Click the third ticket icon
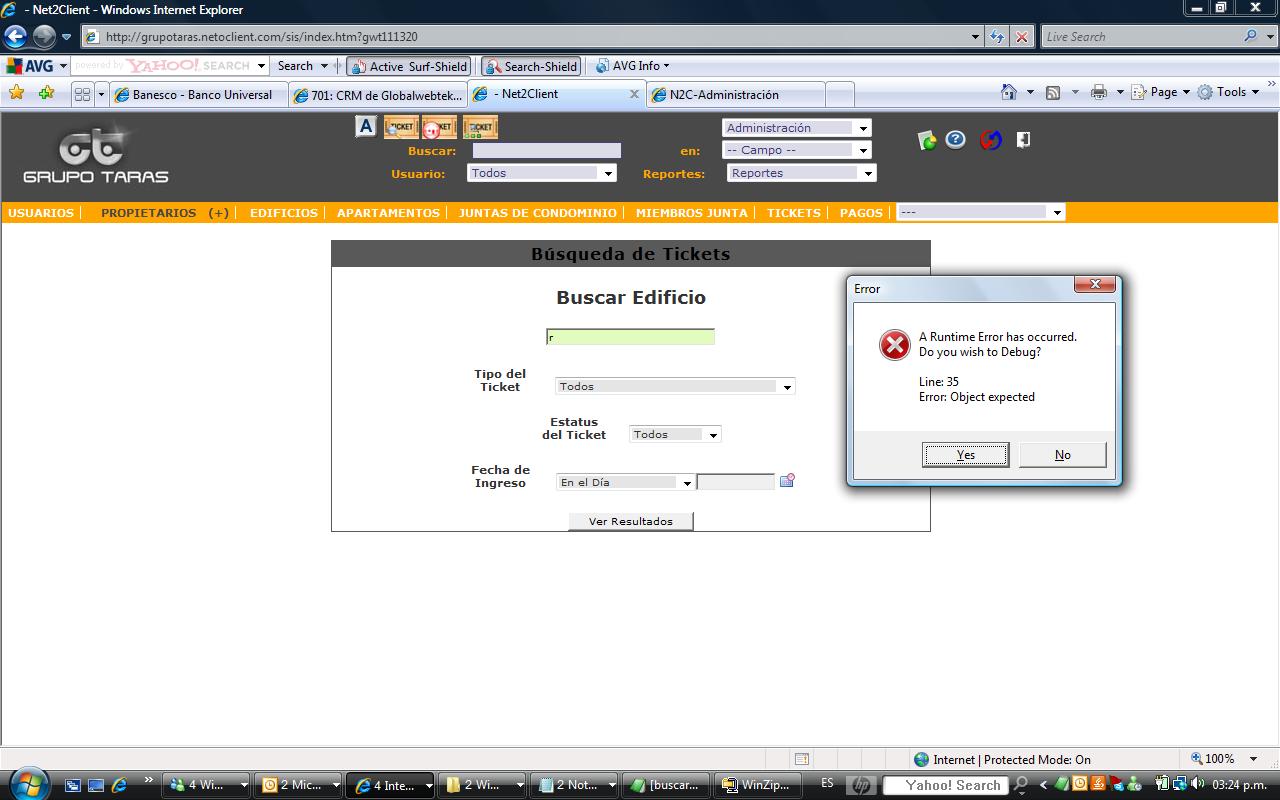 tap(481, 127)
